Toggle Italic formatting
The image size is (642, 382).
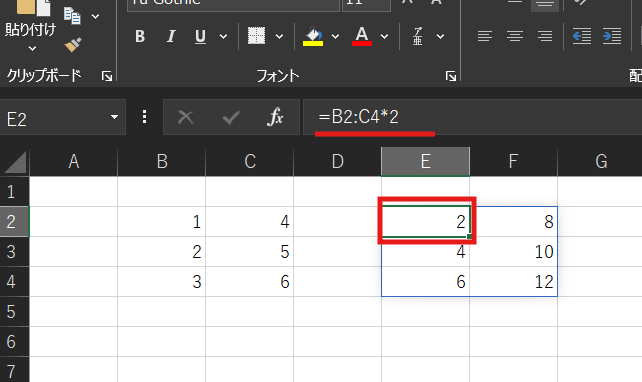(171, 36)
